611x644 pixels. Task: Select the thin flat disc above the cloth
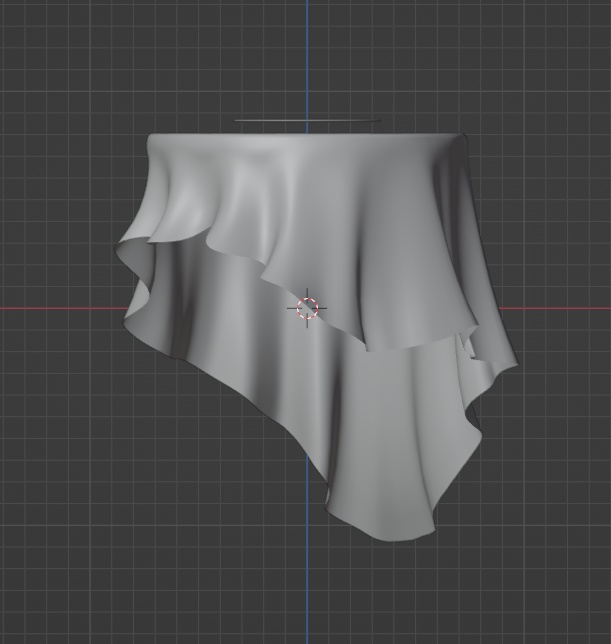pos(307,120)
